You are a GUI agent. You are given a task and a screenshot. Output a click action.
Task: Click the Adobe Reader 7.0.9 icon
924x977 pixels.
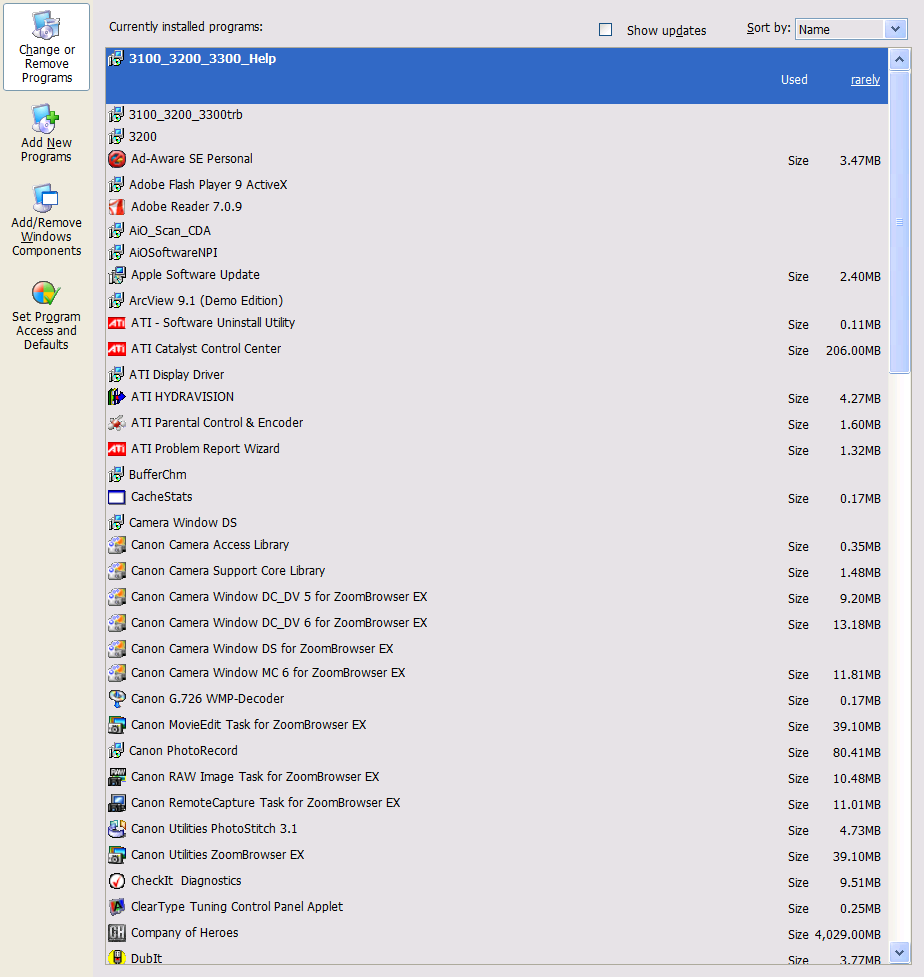[x=117, y=207]
